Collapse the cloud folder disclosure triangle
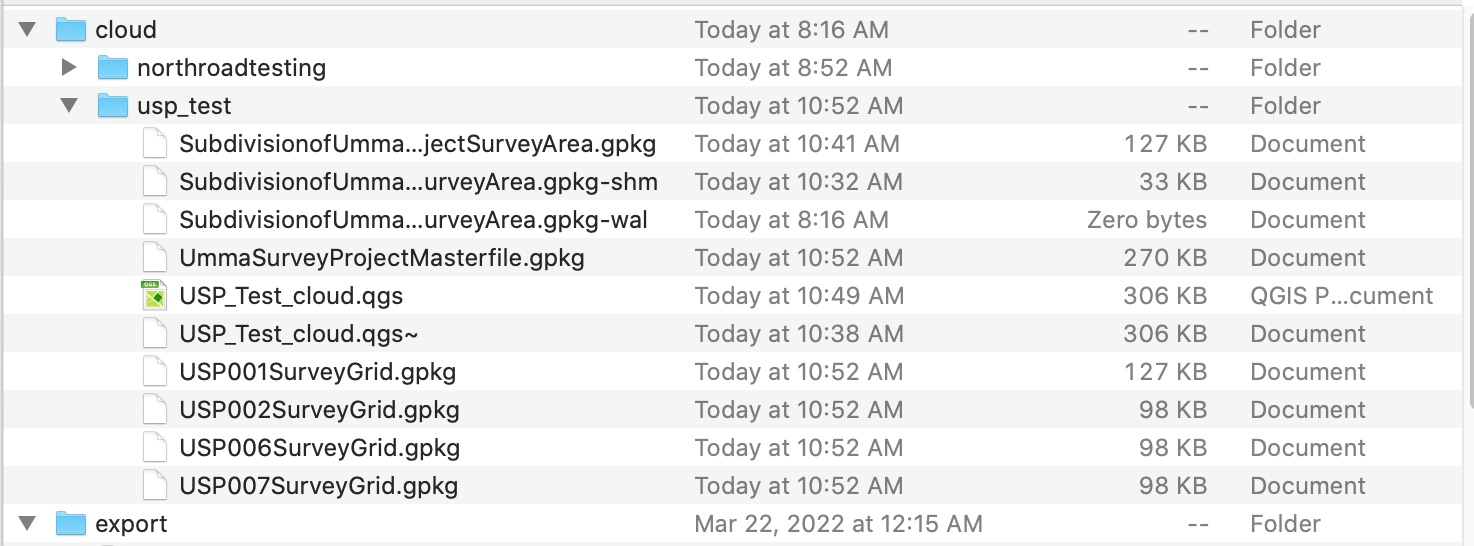 (27, 30)
